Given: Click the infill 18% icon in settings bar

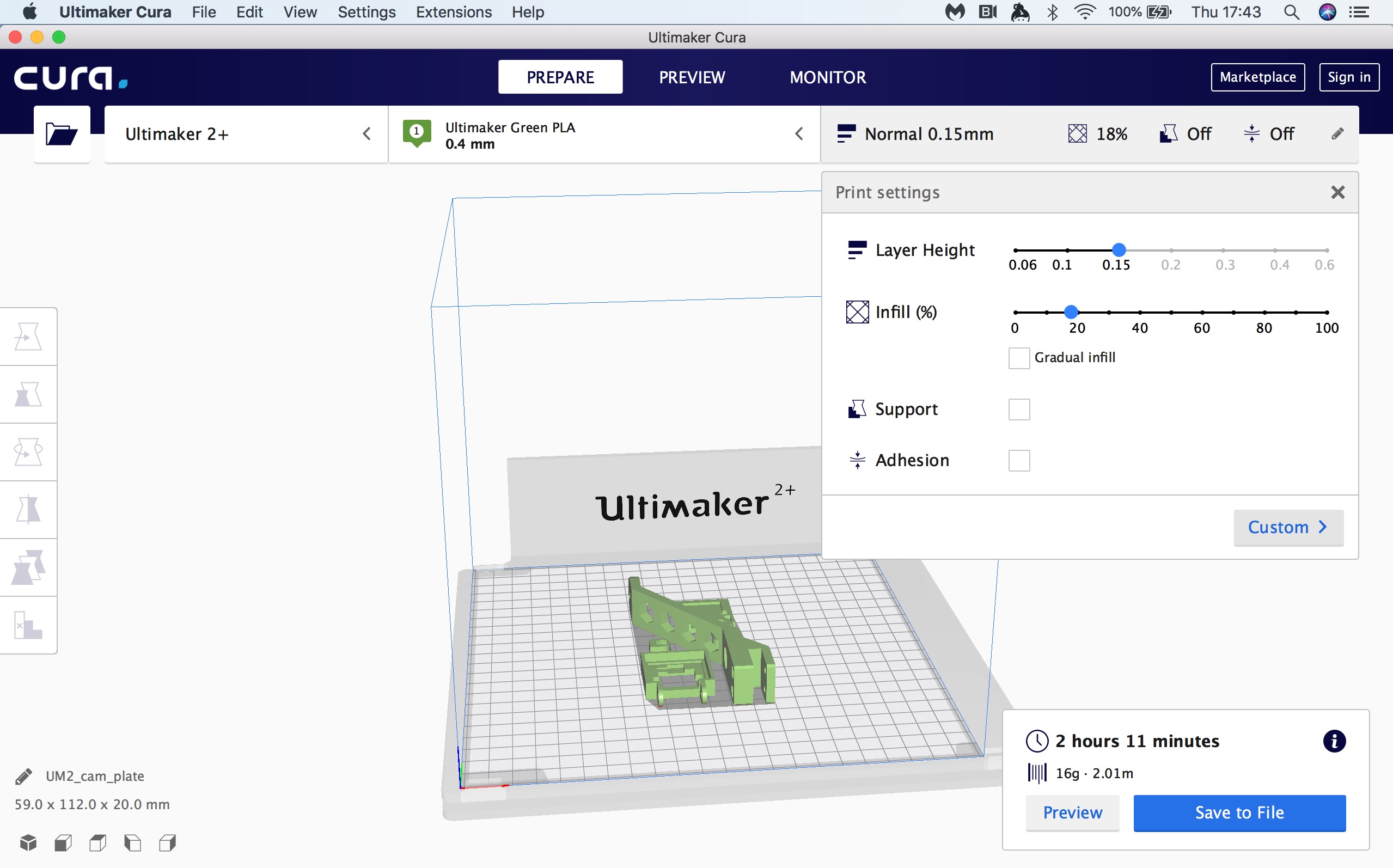Looking at the screenshot, I should tap(1077, 134).
